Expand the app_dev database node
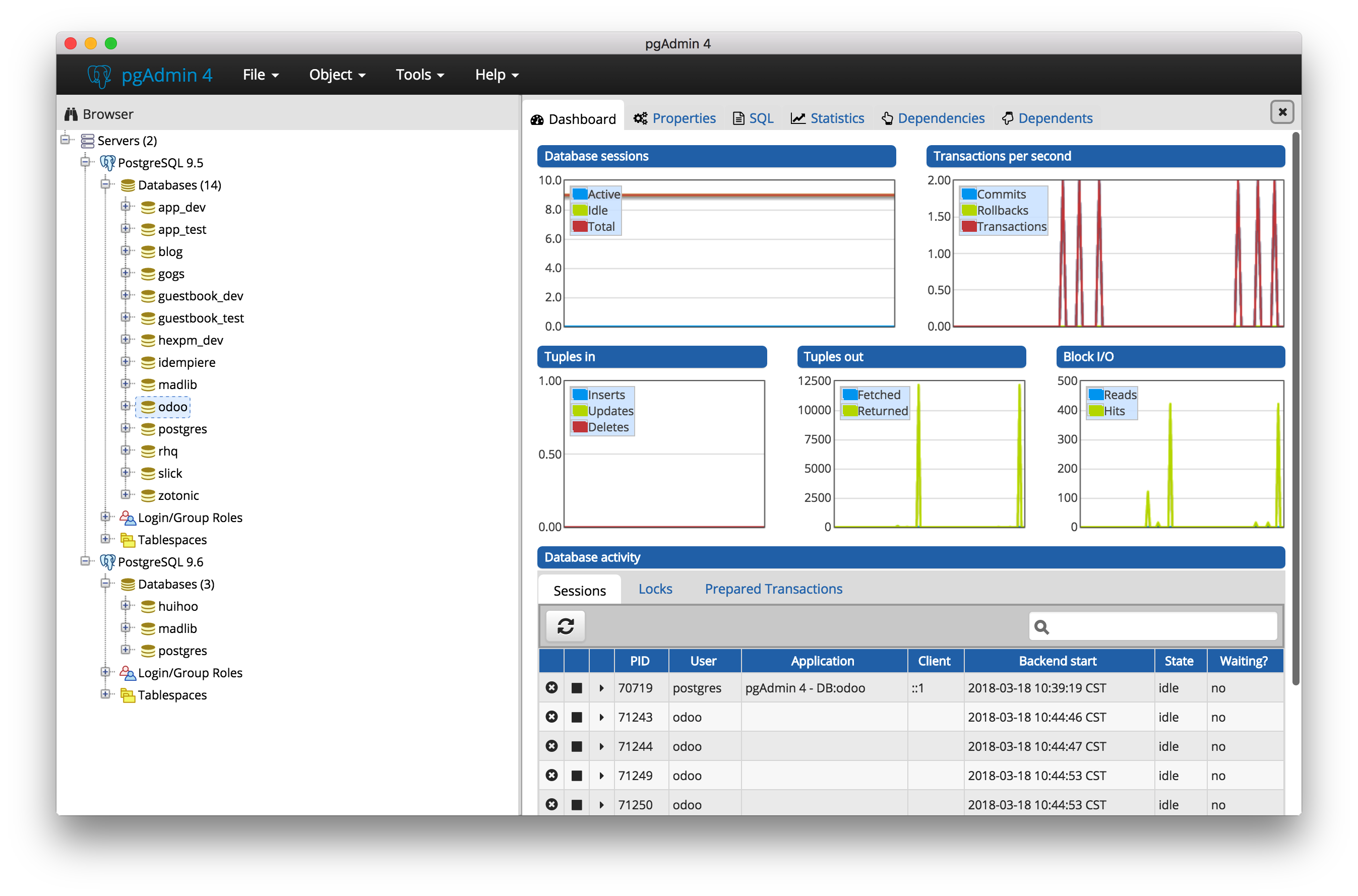Viewport: 1358px width, 896px height. (x=125, y=206)
